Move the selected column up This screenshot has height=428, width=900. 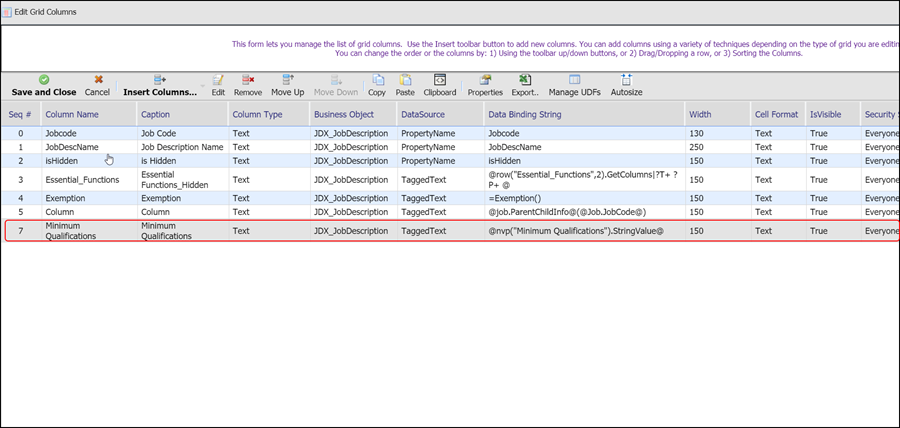click(287, 86)
